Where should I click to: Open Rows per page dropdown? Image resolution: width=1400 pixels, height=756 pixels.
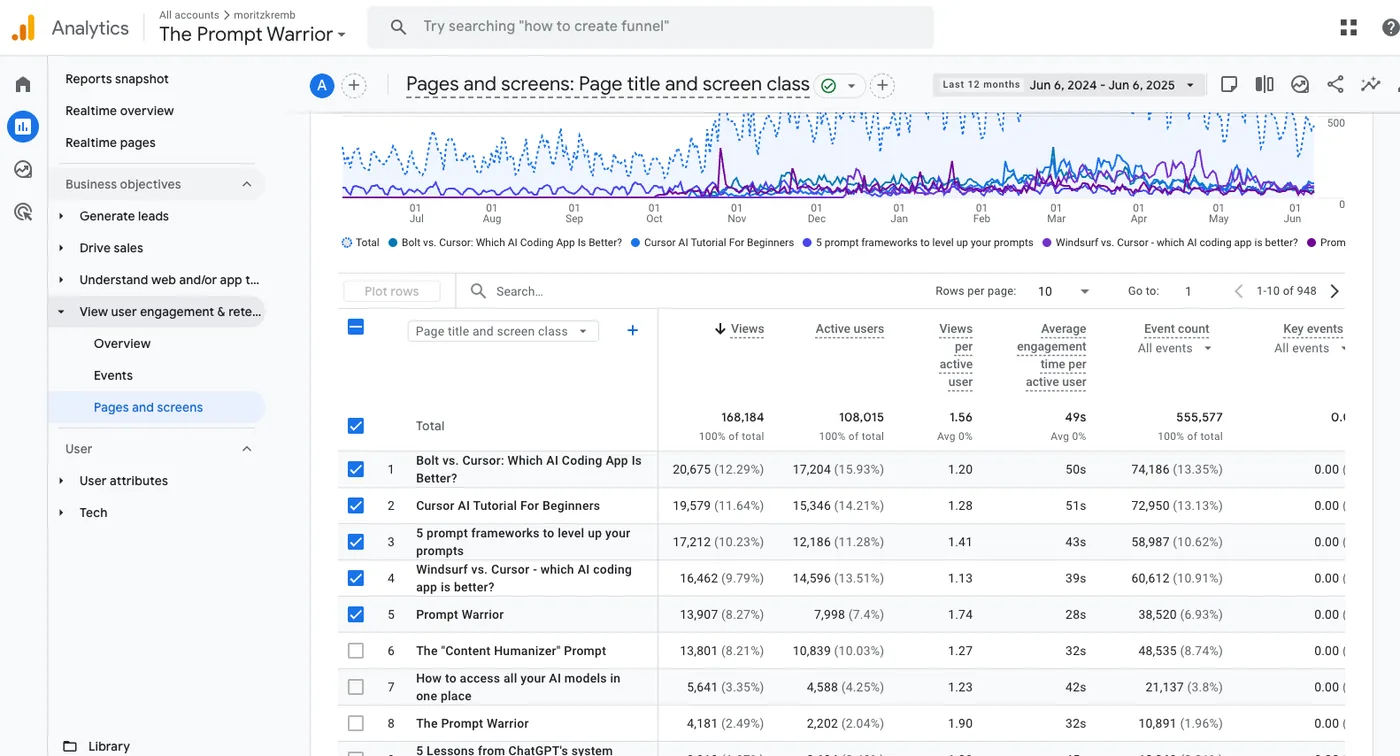[x=1063, y=291]
